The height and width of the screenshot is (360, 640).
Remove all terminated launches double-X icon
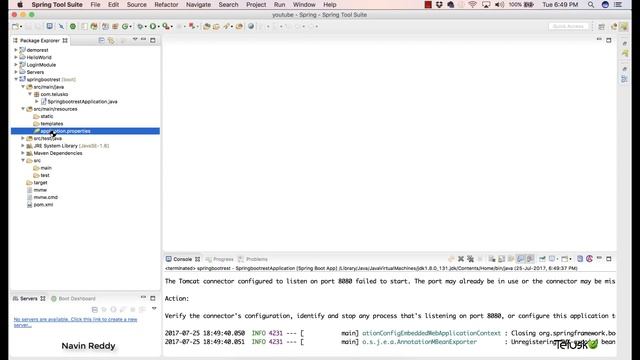pyautogui.click(x=470, y=259)
